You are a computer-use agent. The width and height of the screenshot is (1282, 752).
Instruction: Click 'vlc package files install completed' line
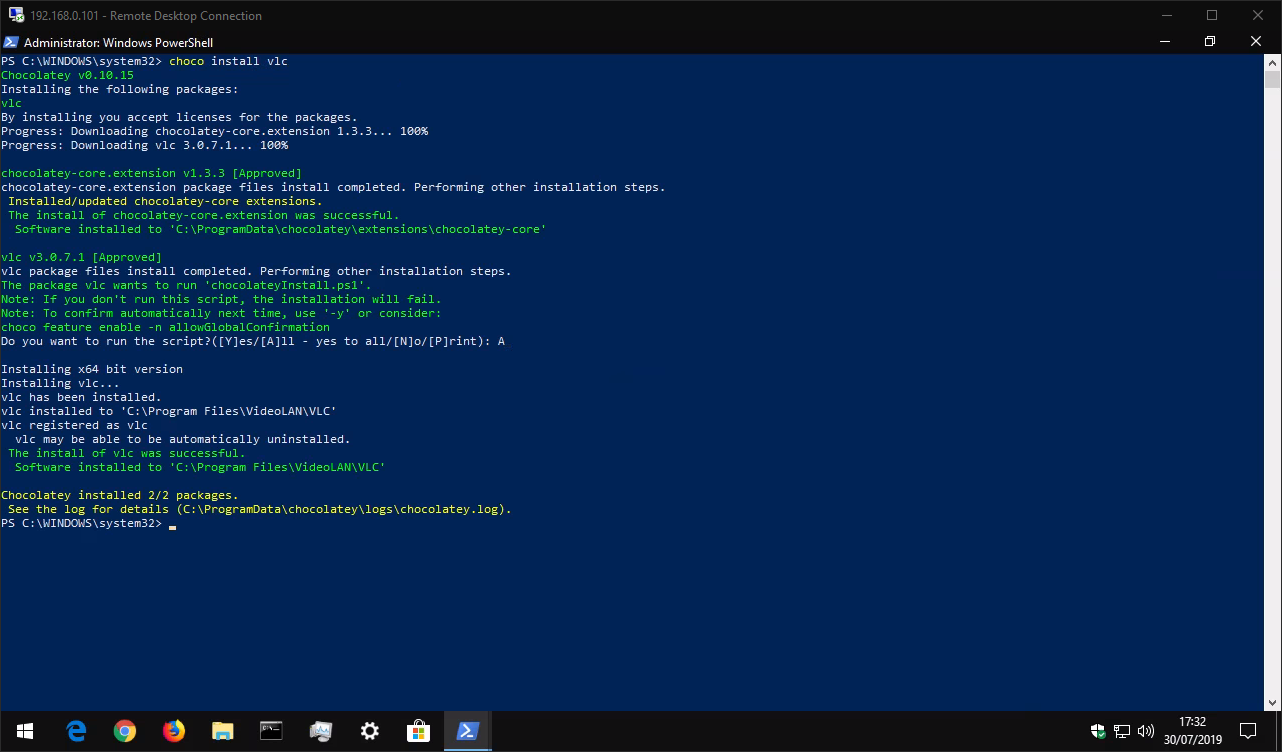click(256, 271)
